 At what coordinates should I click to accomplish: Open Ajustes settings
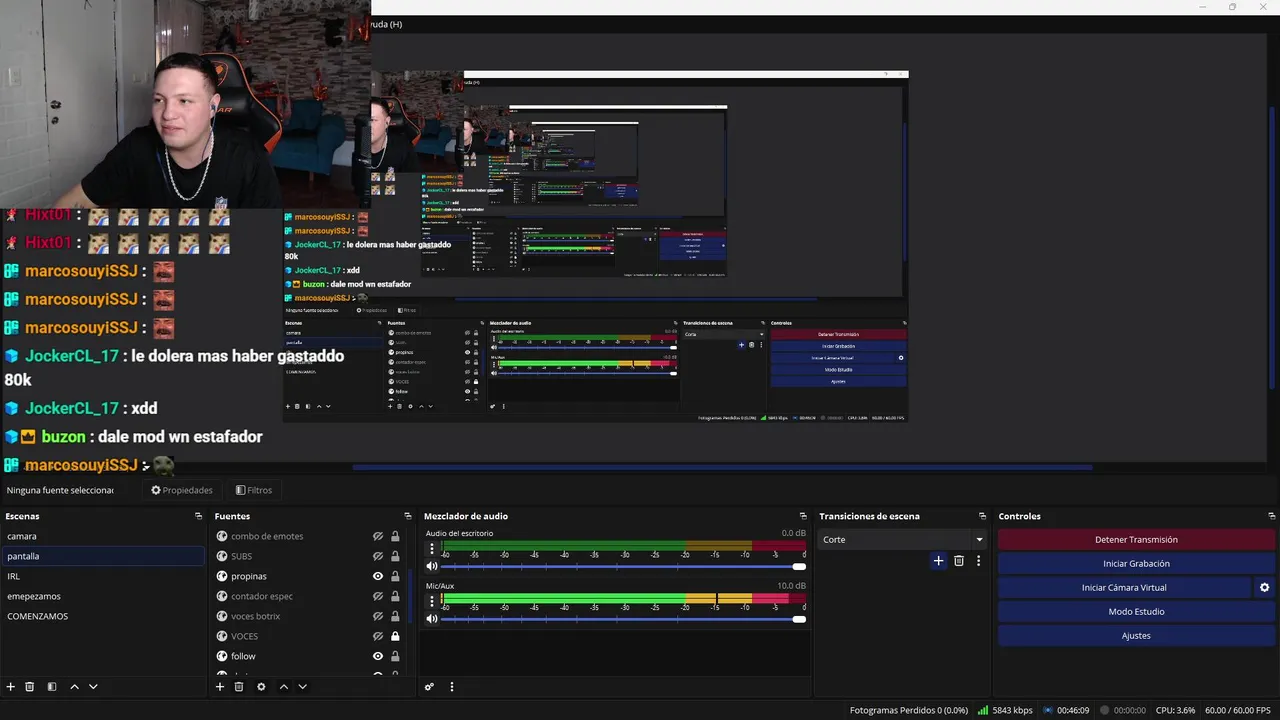1136,635
